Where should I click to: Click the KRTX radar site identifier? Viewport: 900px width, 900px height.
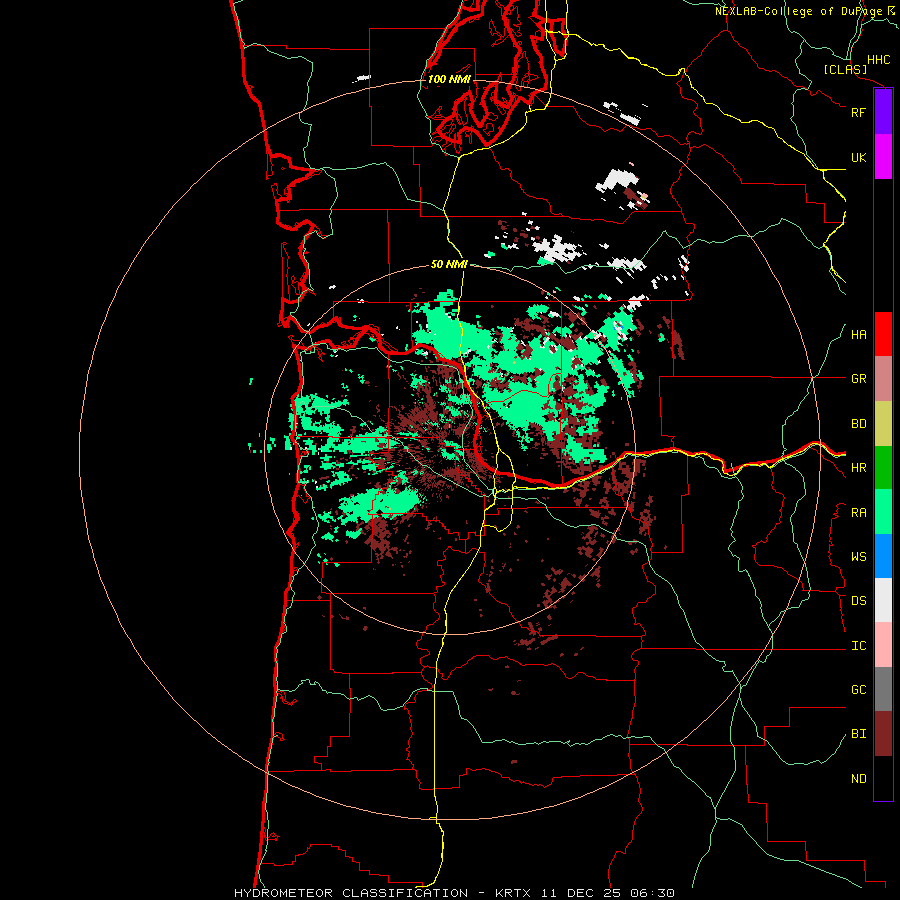coord(513,893)
